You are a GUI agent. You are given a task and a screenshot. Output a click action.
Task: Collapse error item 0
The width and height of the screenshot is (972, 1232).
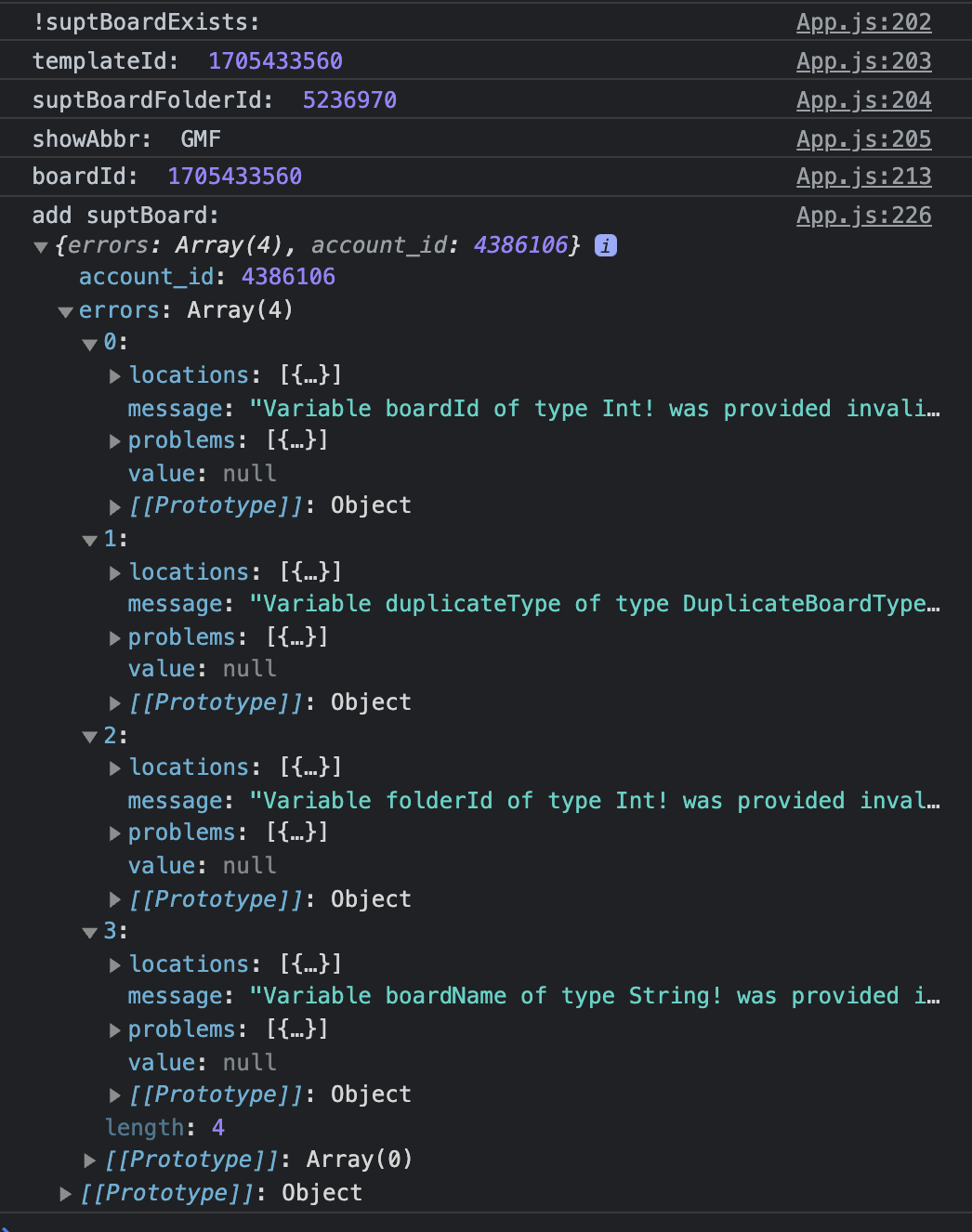90,345
